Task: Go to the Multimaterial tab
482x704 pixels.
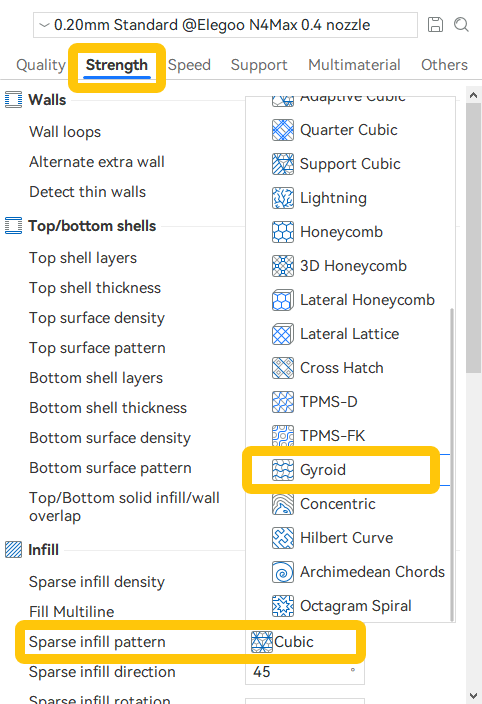Action: point(354,65)
